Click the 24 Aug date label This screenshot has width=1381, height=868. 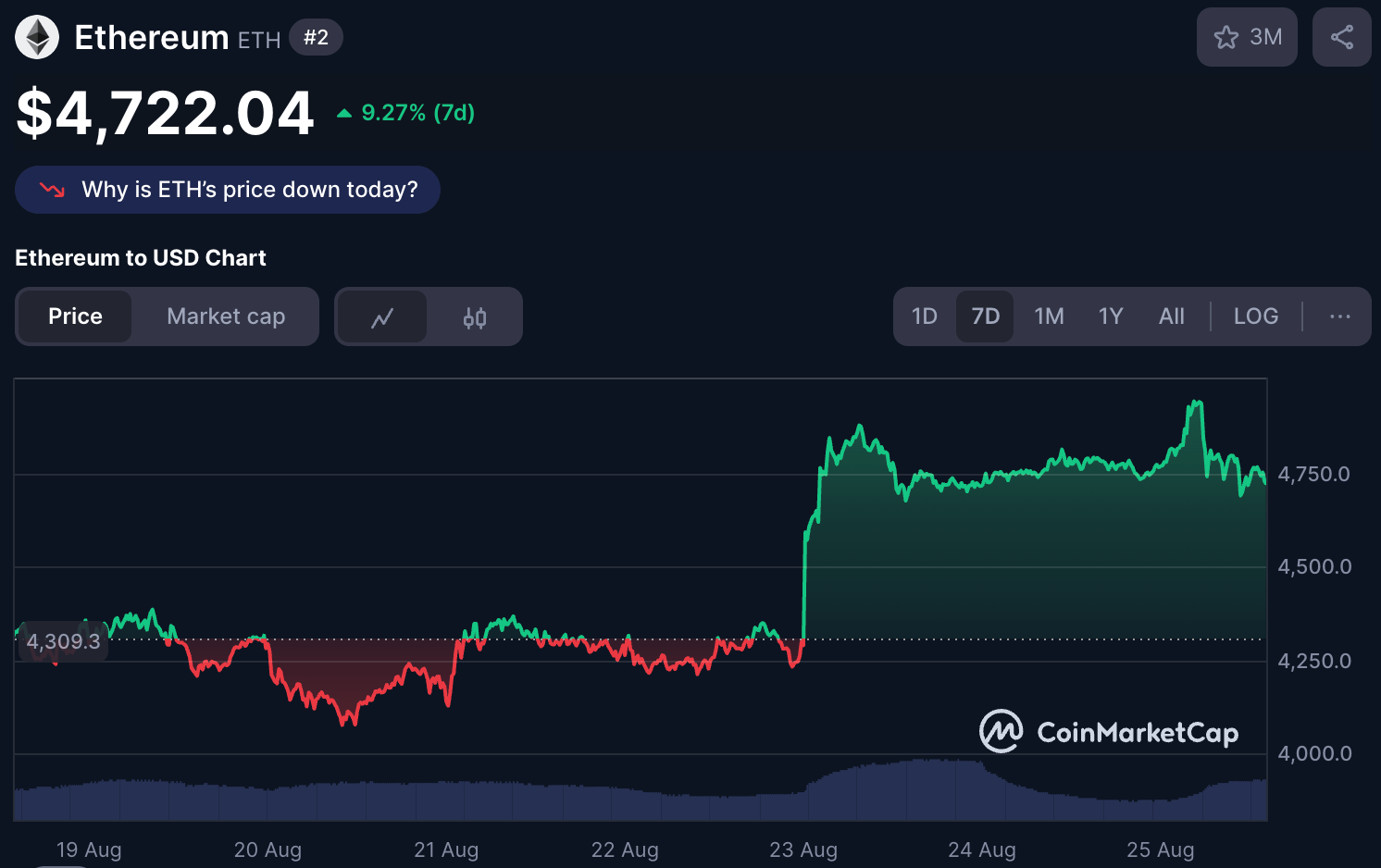(982, 849)
